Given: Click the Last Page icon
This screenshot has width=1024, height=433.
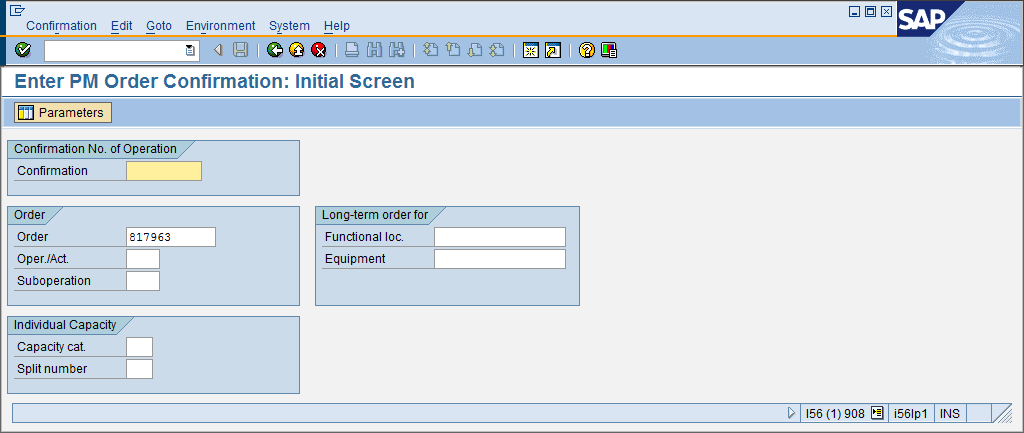Looking at the screenshot, I should (x=498, y=50).
